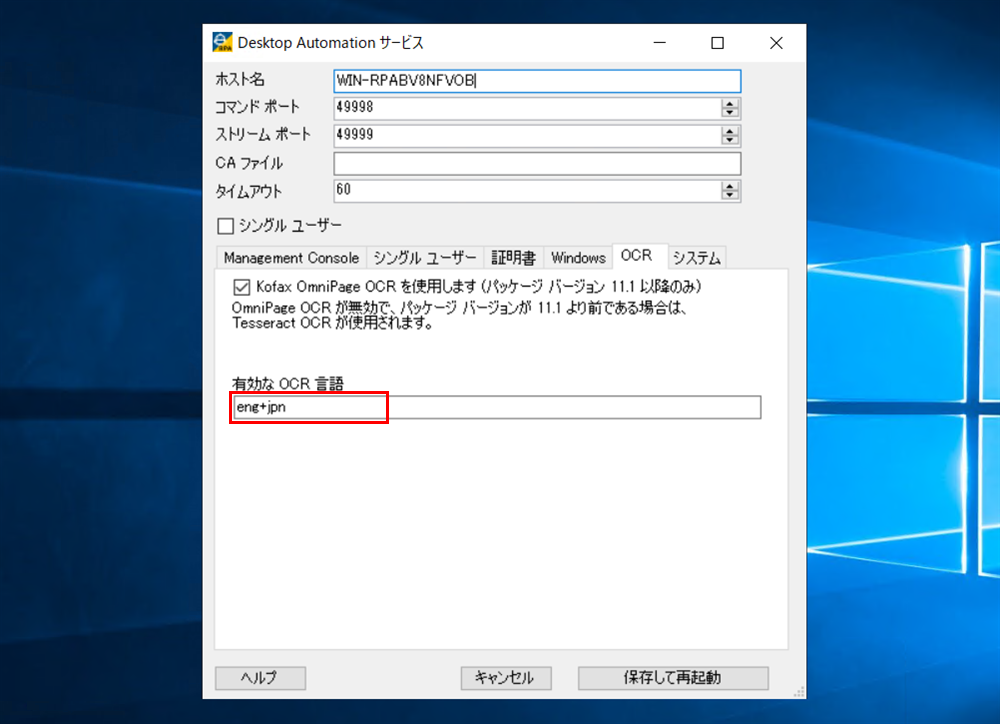The image size is (1000, 724).
Task: Focus the ホスト名 input field
Action: click(x=537, y=81)
